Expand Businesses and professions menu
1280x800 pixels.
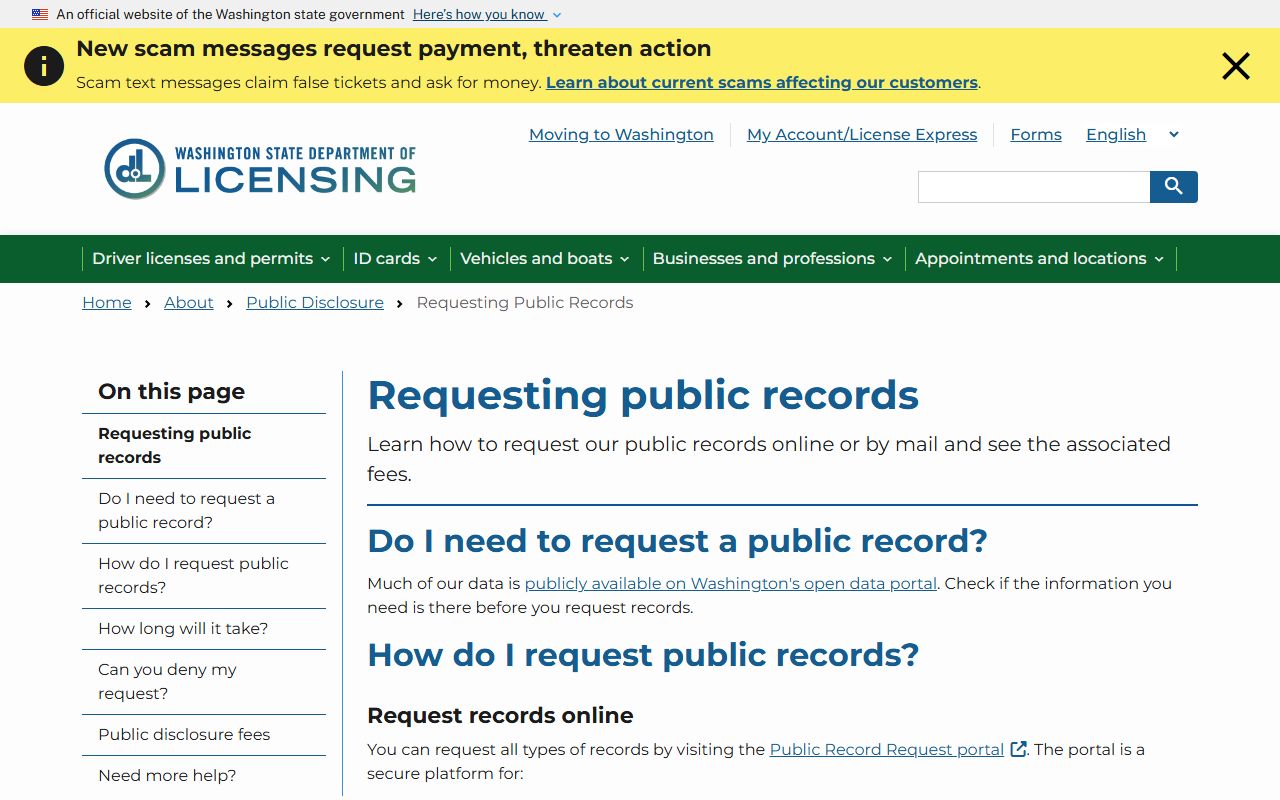pyautogui.click(x=772, y=259)
